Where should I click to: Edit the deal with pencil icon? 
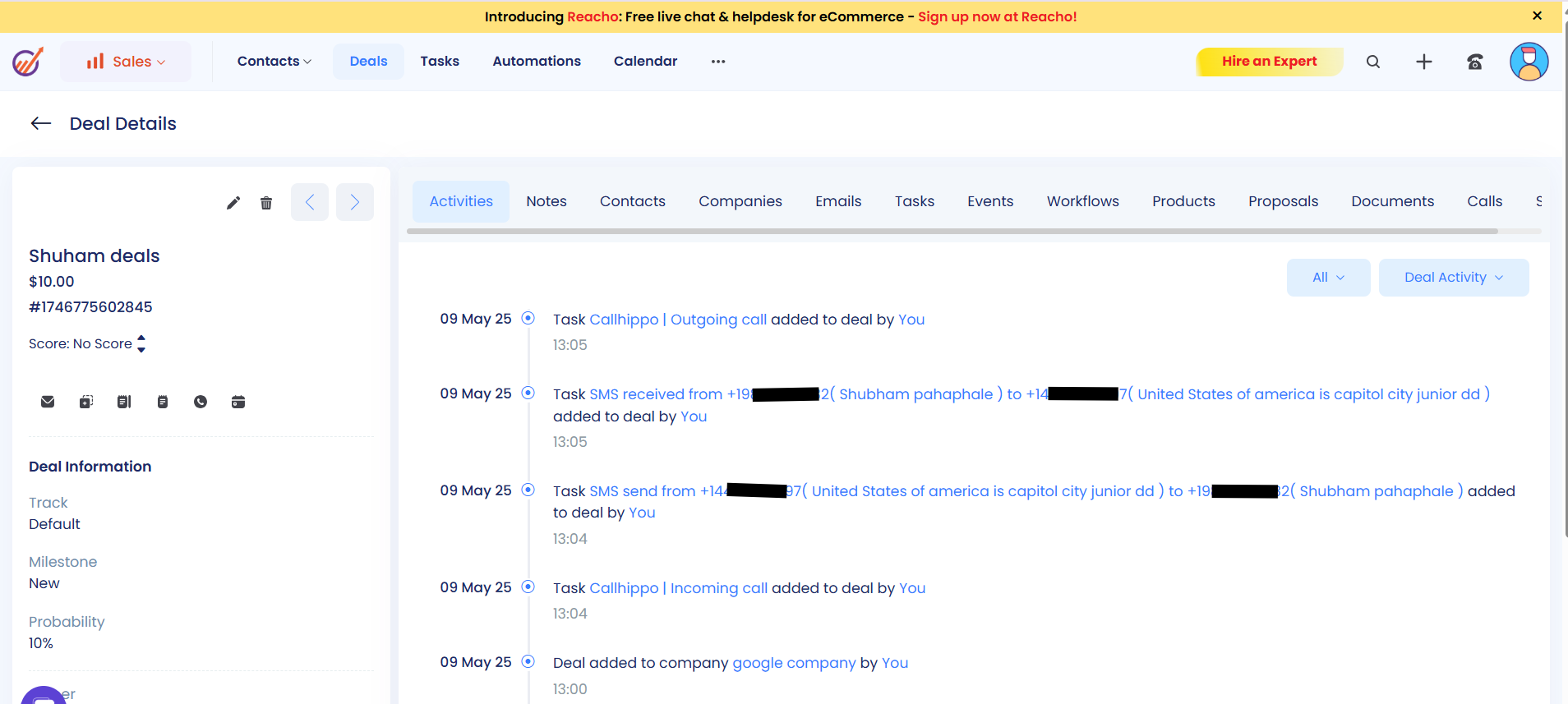click(233, 203)
